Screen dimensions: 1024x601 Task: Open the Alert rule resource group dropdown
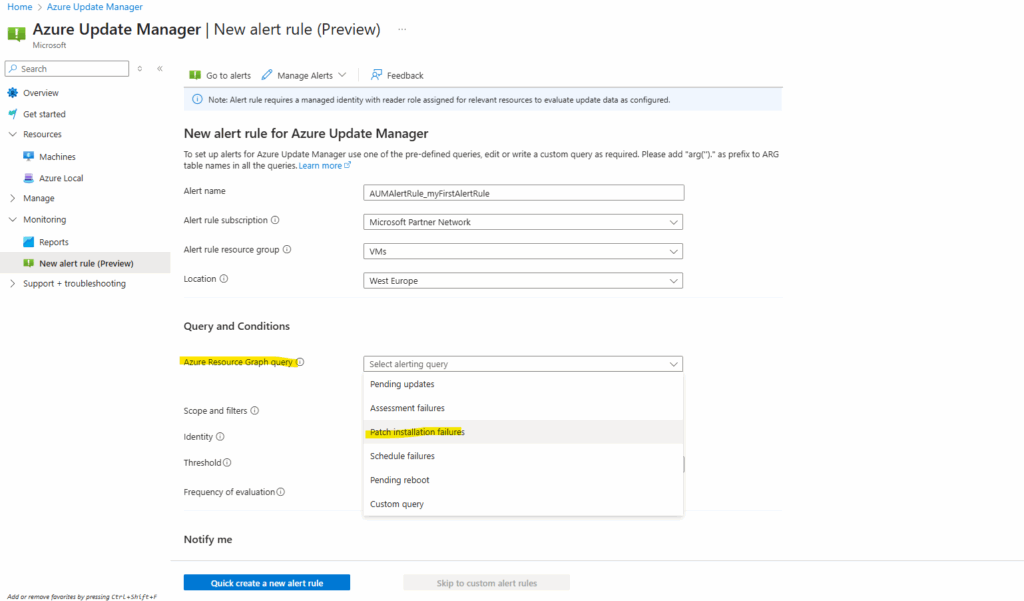click(523, 252)
